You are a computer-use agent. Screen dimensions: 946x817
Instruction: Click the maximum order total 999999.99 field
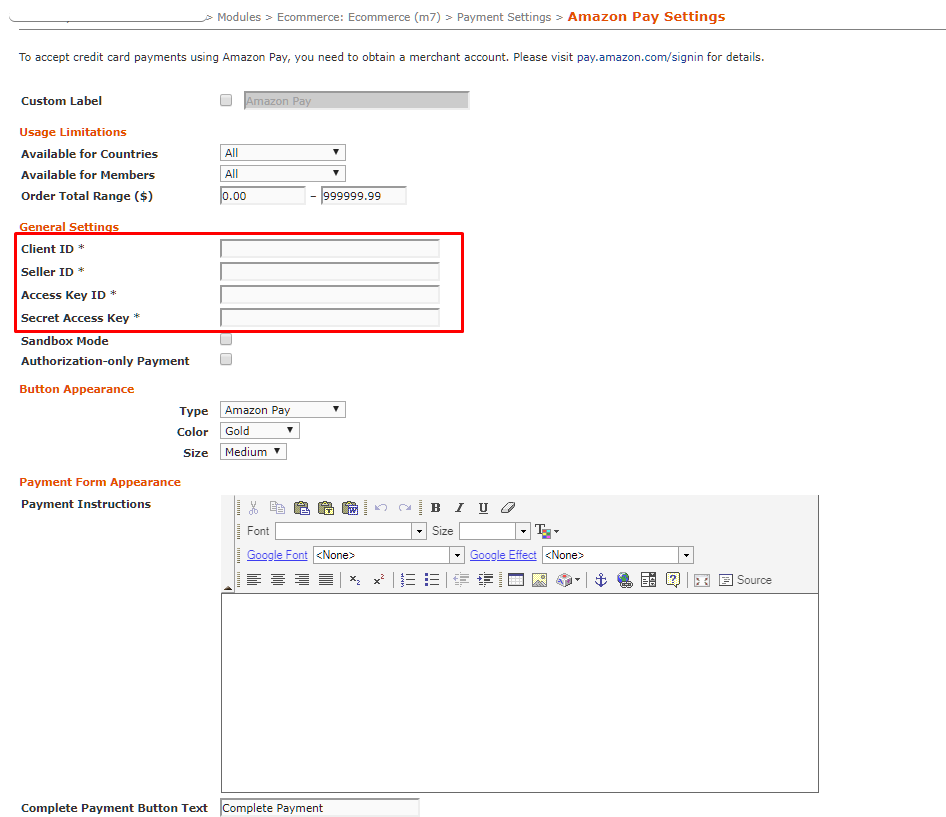364,196
